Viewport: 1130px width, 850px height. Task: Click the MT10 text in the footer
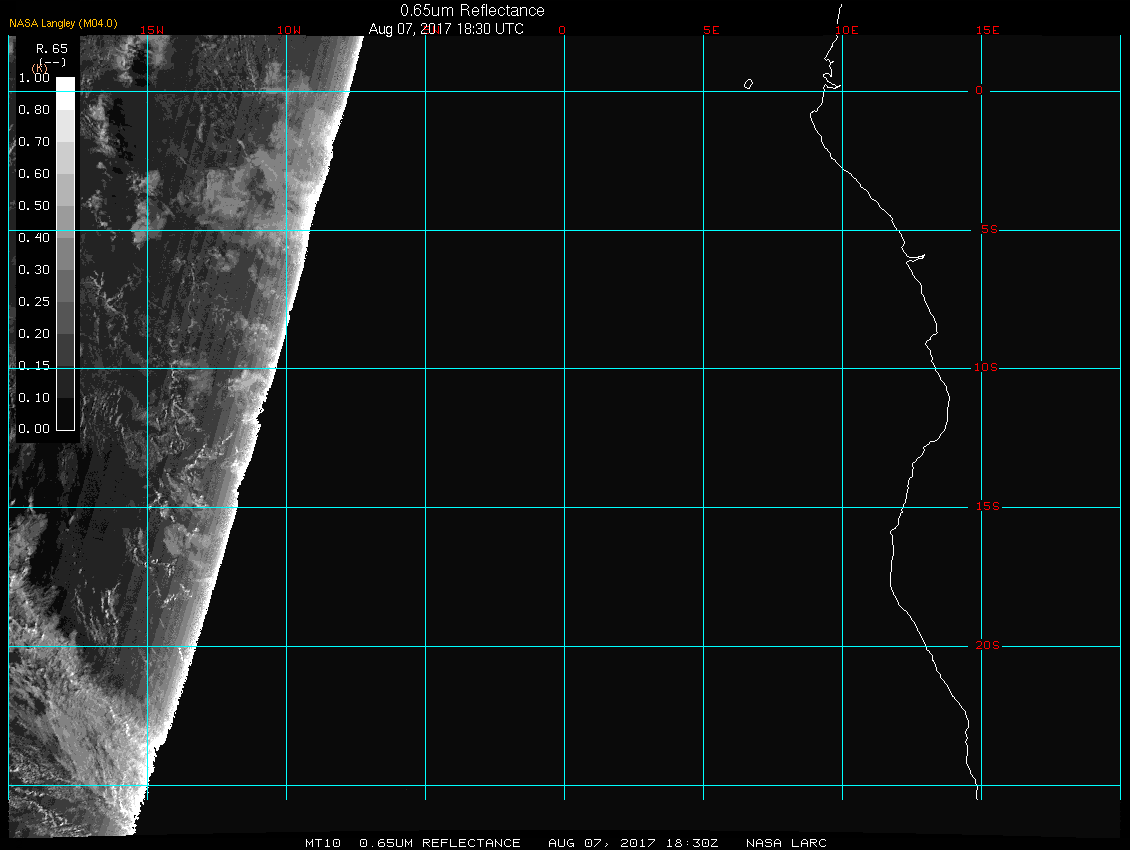(323, 843)
